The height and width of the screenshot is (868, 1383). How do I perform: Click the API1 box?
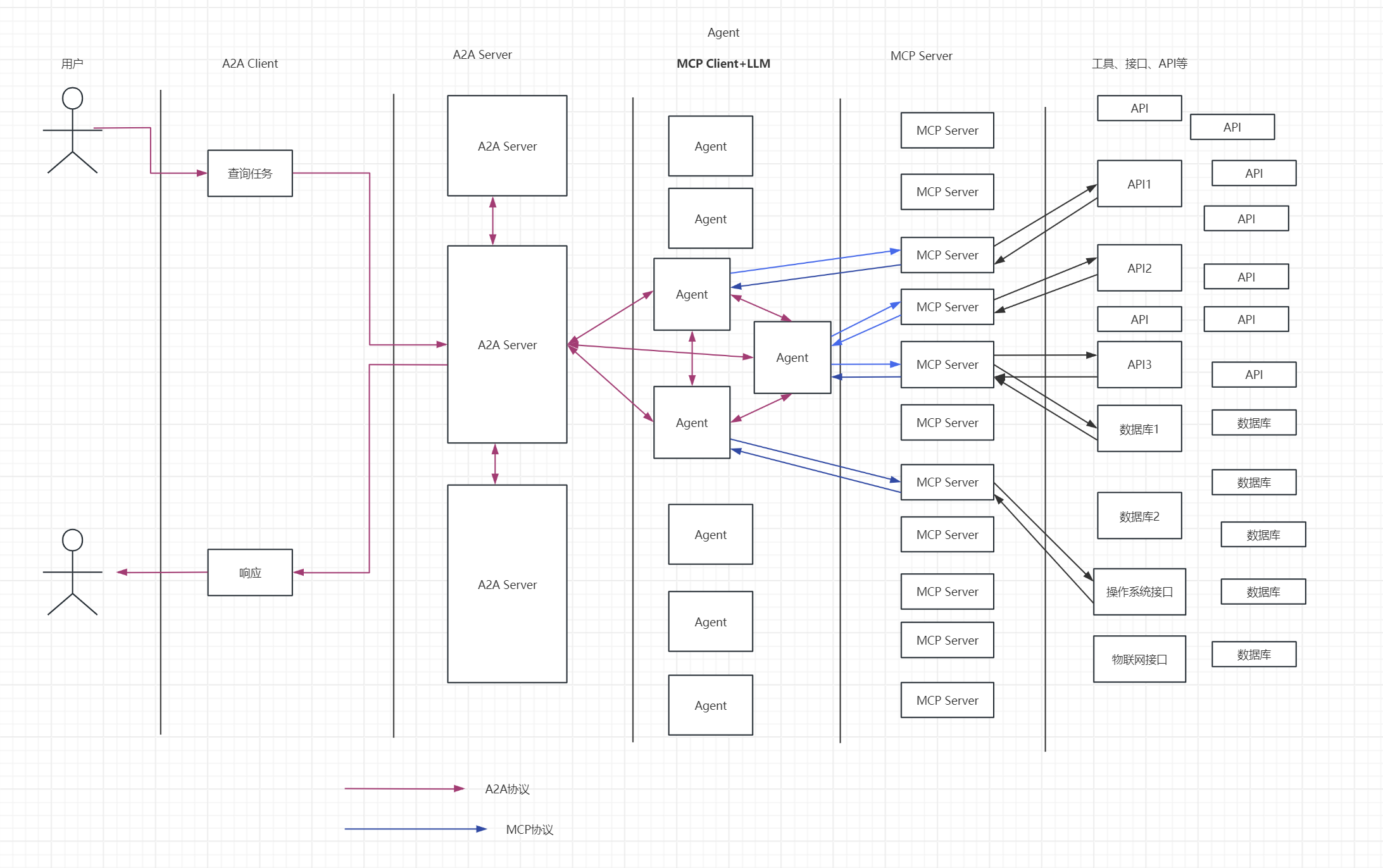point(1139,184)
